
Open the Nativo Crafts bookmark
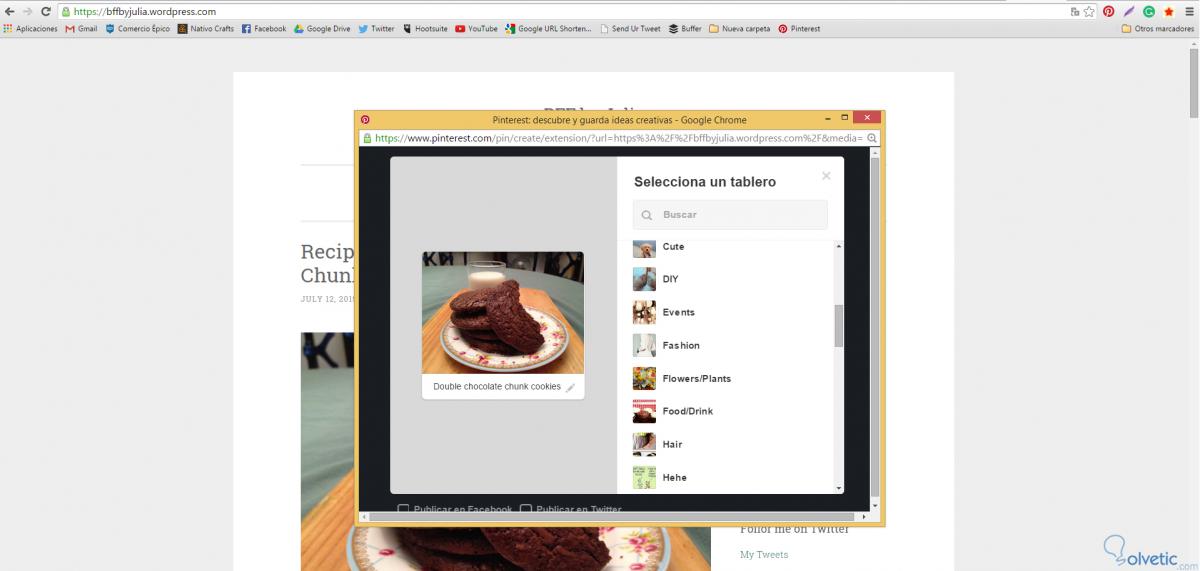point(205,29)
